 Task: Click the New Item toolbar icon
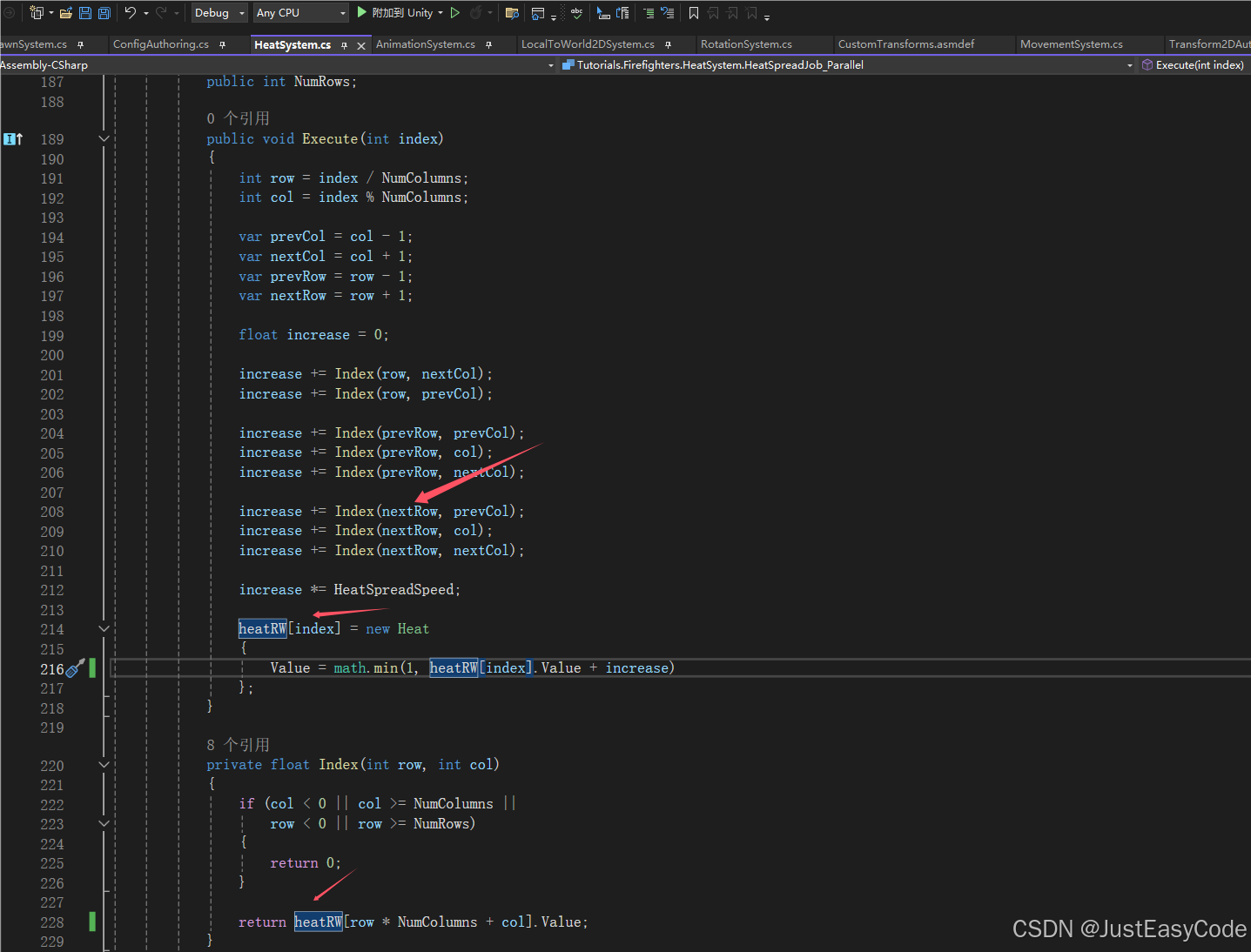36,12
